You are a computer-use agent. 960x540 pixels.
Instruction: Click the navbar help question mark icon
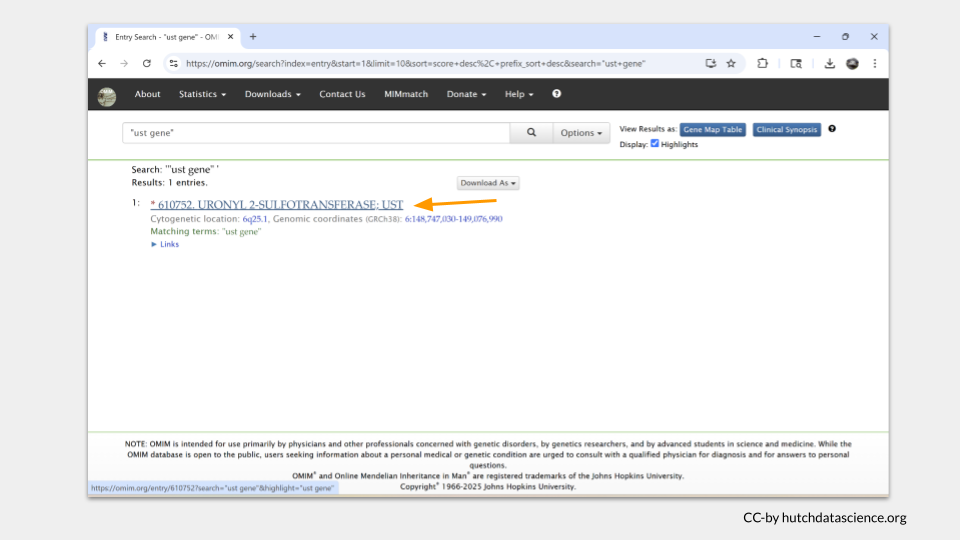tap(557, 94)
